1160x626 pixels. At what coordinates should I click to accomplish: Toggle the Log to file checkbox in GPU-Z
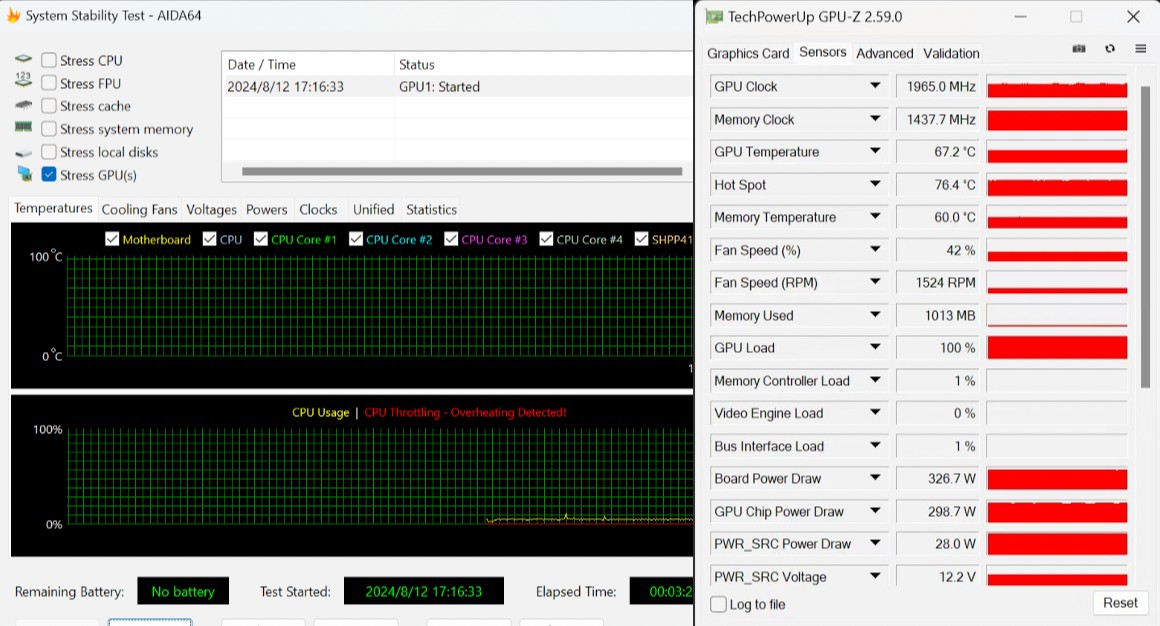pyautogui.click(x=718, y=604)
